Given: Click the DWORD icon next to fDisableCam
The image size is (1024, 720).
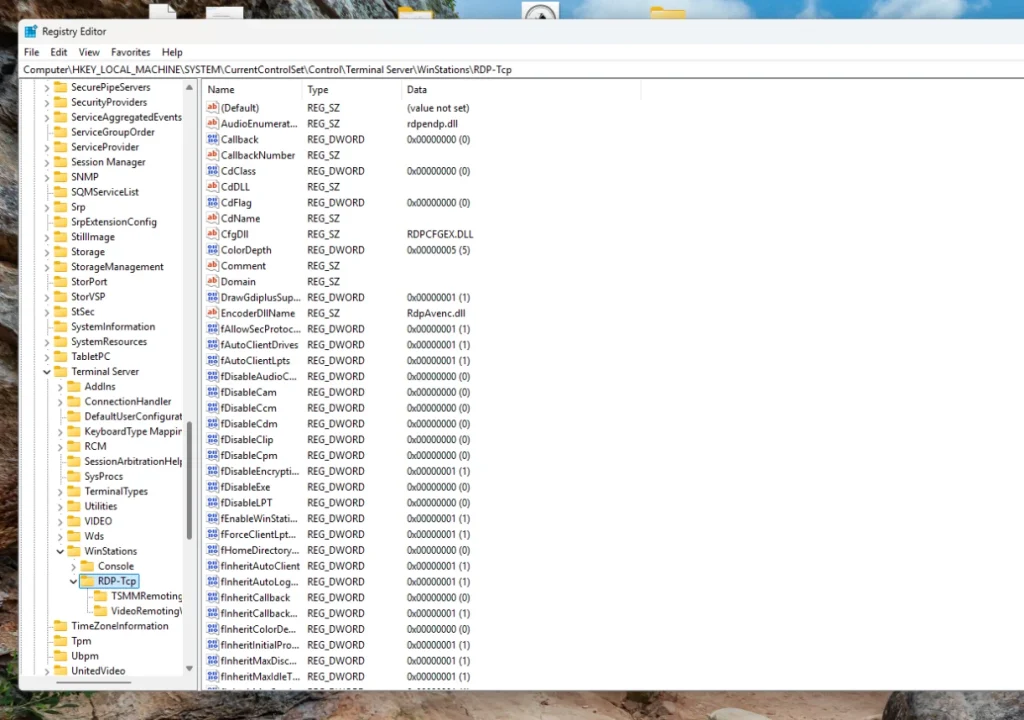Looking at the screenshot, I should (x=212, y=392).
